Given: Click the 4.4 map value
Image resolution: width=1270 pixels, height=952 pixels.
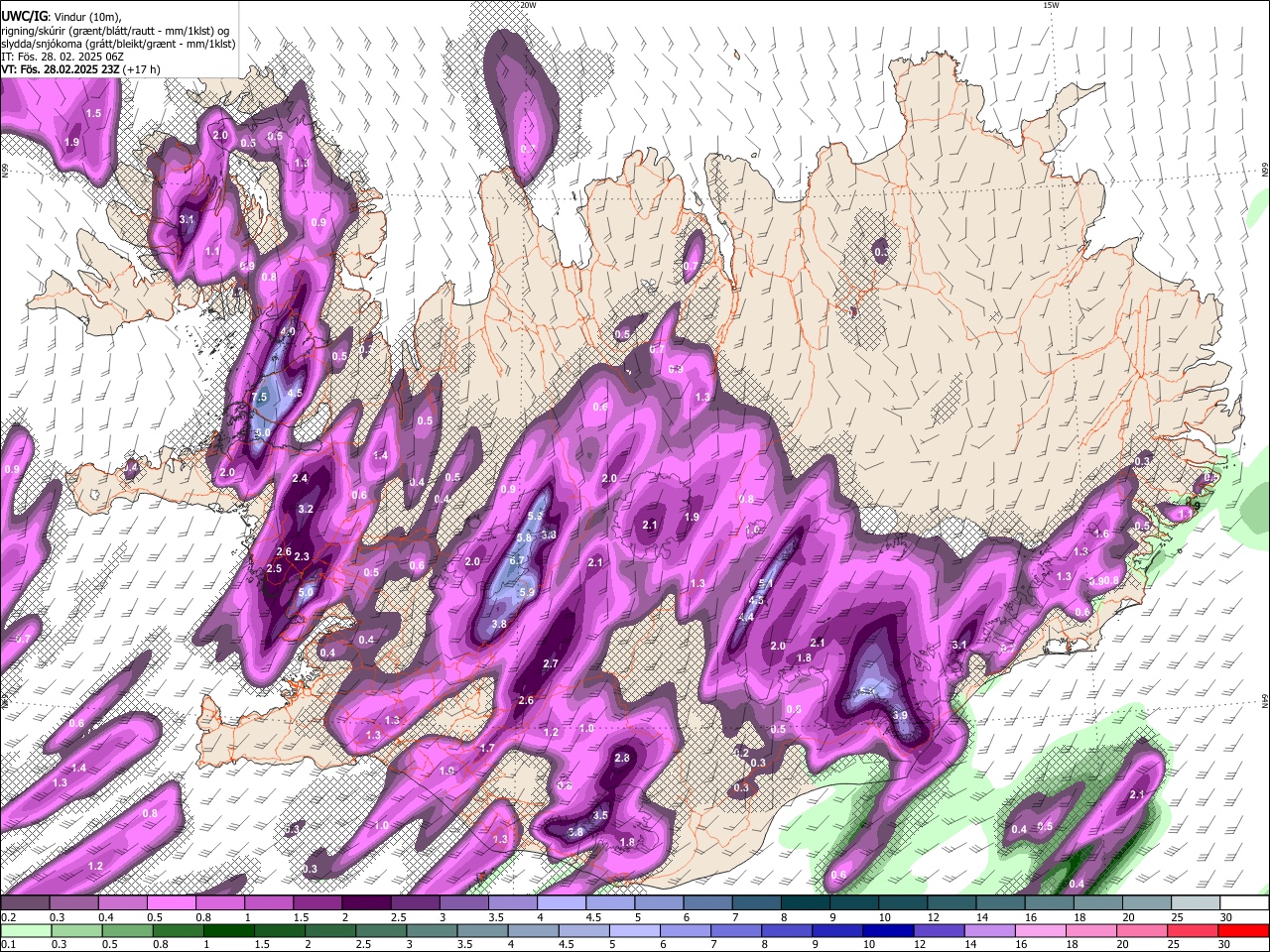Looking at the screenshot, I should point(746,617).
